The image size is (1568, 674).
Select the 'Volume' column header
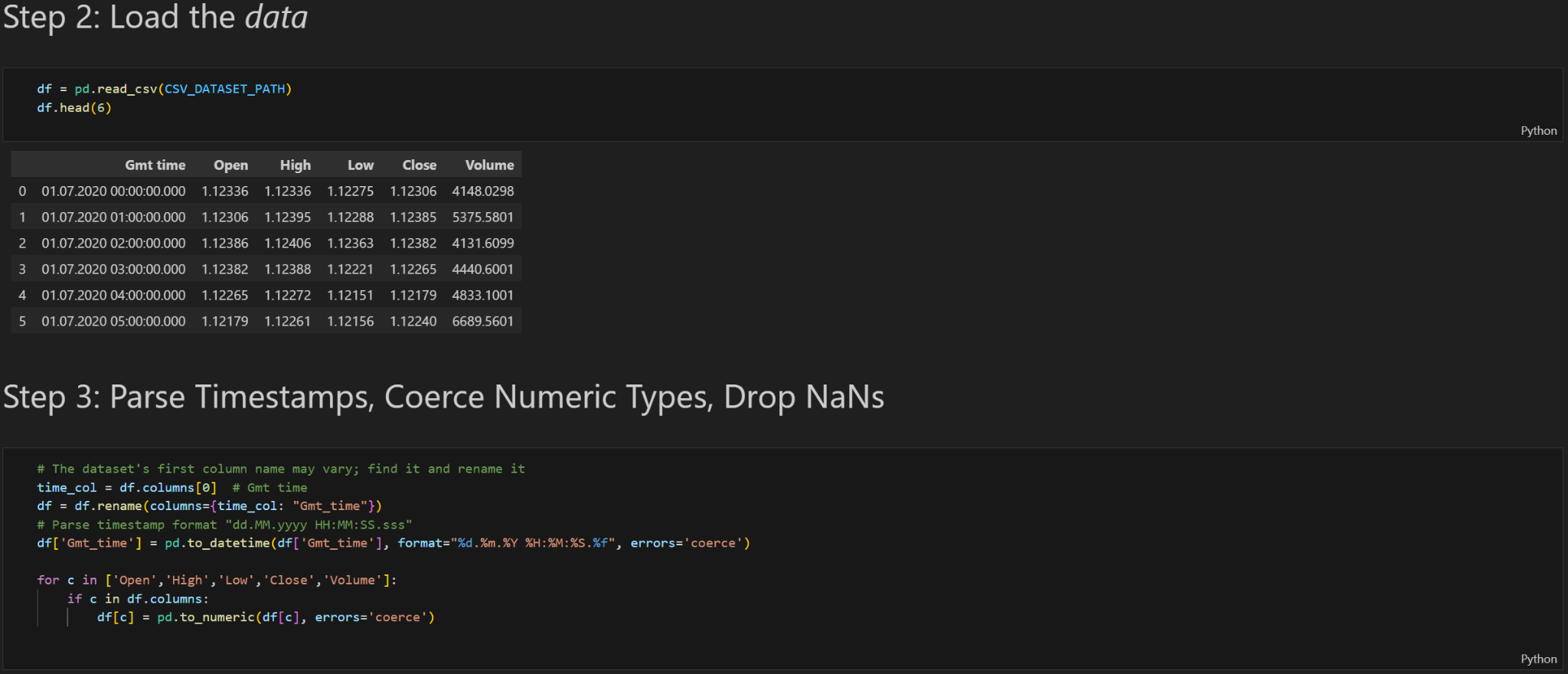489,165
